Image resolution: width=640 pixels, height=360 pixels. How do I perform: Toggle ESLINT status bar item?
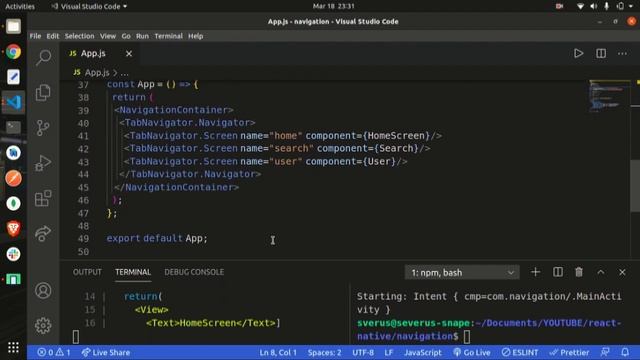(x=520, y=353)
